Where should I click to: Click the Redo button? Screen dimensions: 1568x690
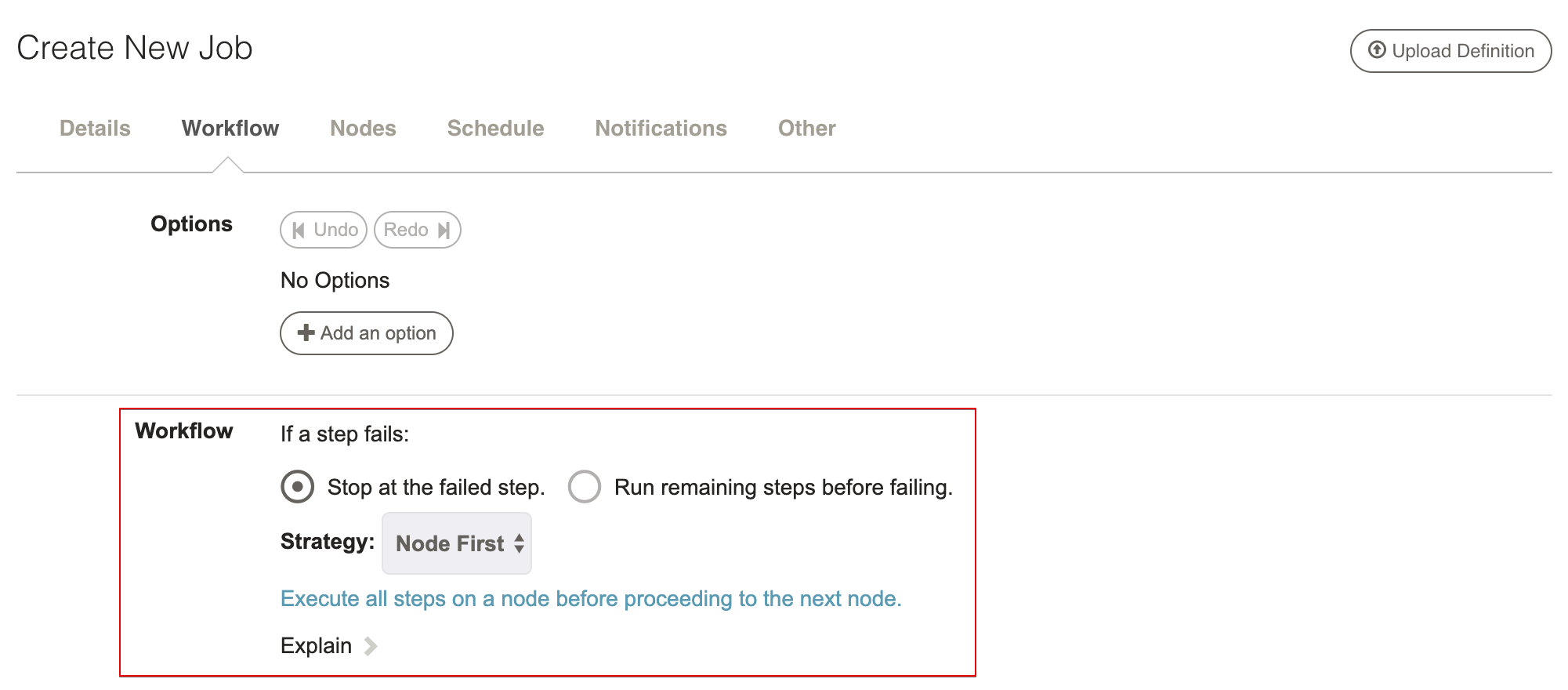[418, 230]
